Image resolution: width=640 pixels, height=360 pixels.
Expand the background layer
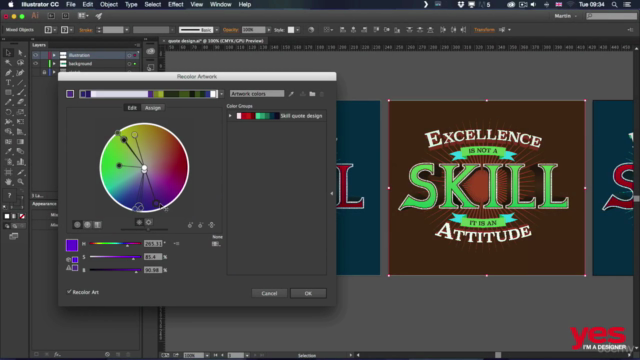click(x=54, y=64)
